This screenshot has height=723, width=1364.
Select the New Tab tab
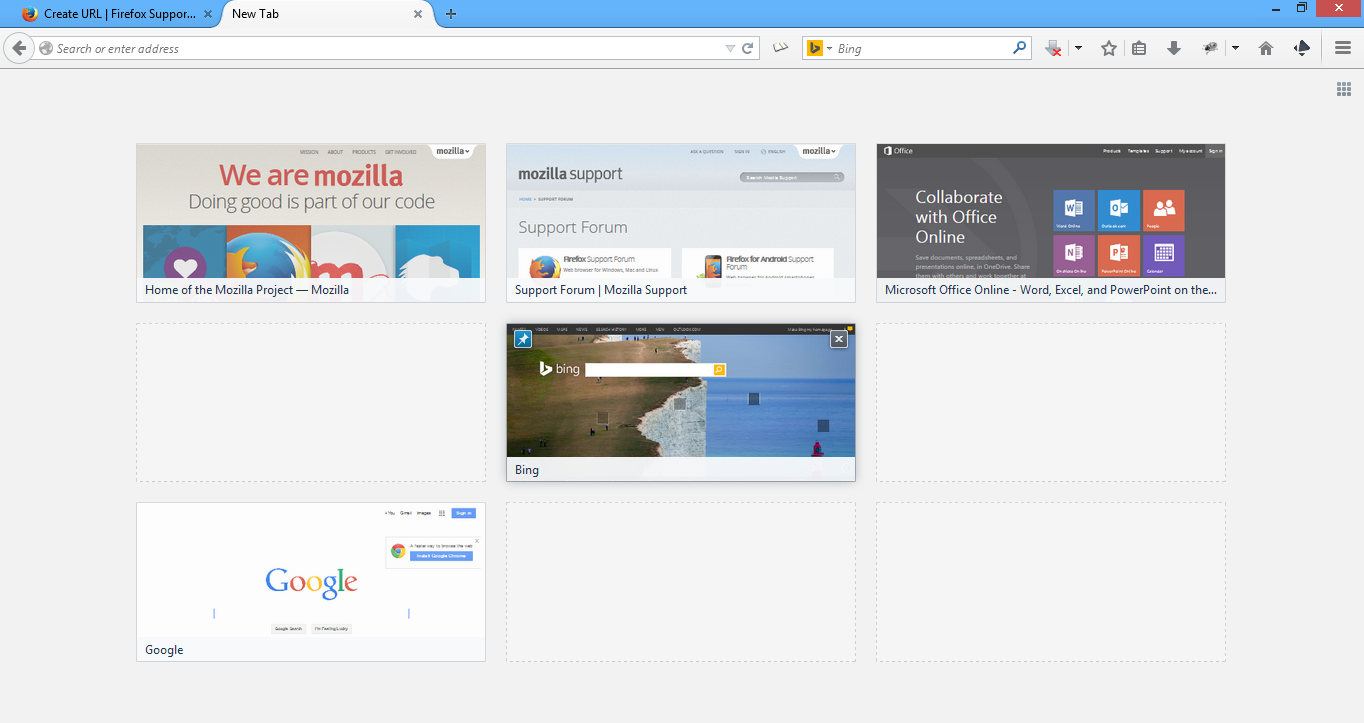[327, 14]
